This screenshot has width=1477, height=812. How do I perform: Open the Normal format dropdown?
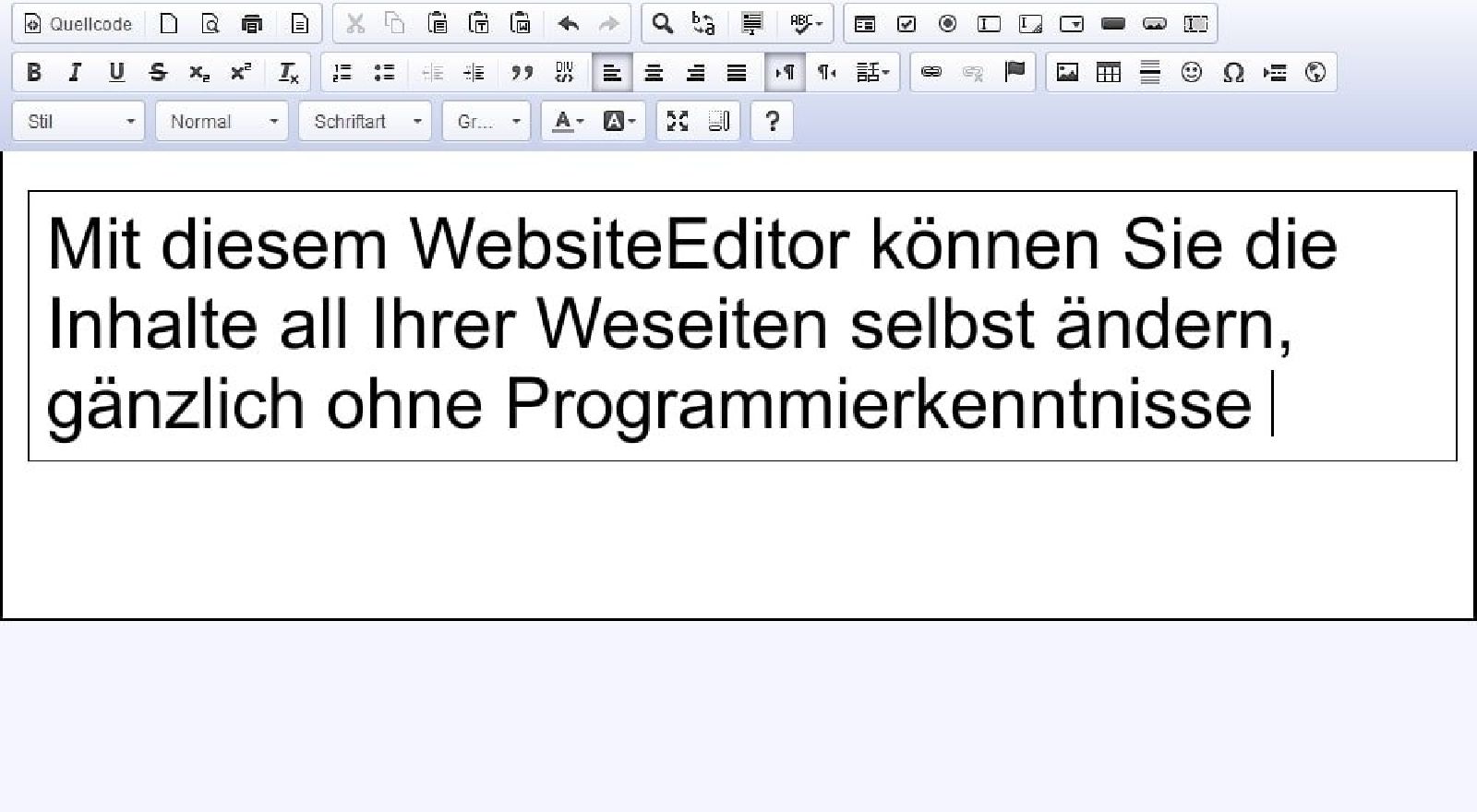coord(222,121)
